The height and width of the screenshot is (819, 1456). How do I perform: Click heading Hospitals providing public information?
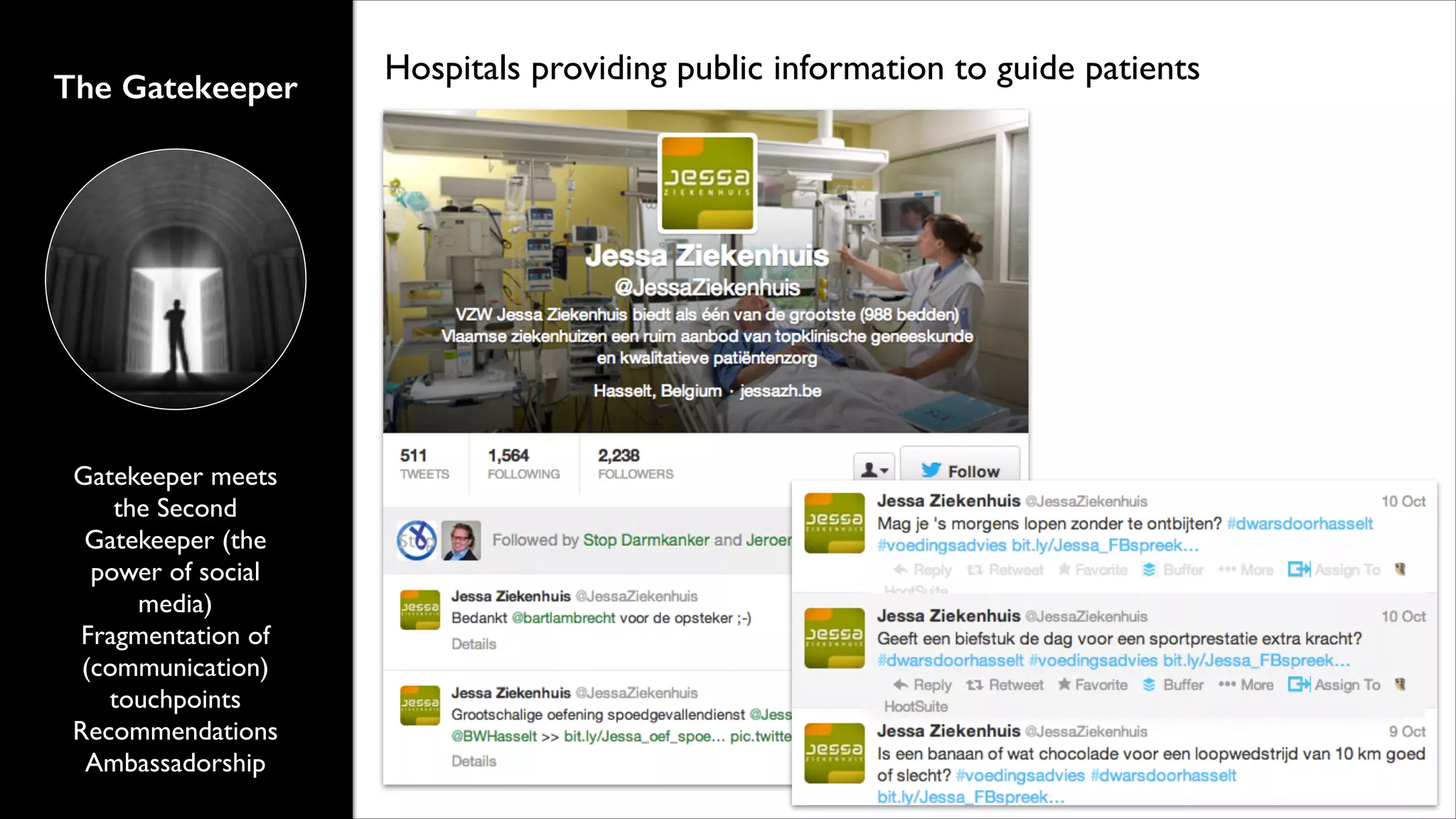[x=792, y=69]
